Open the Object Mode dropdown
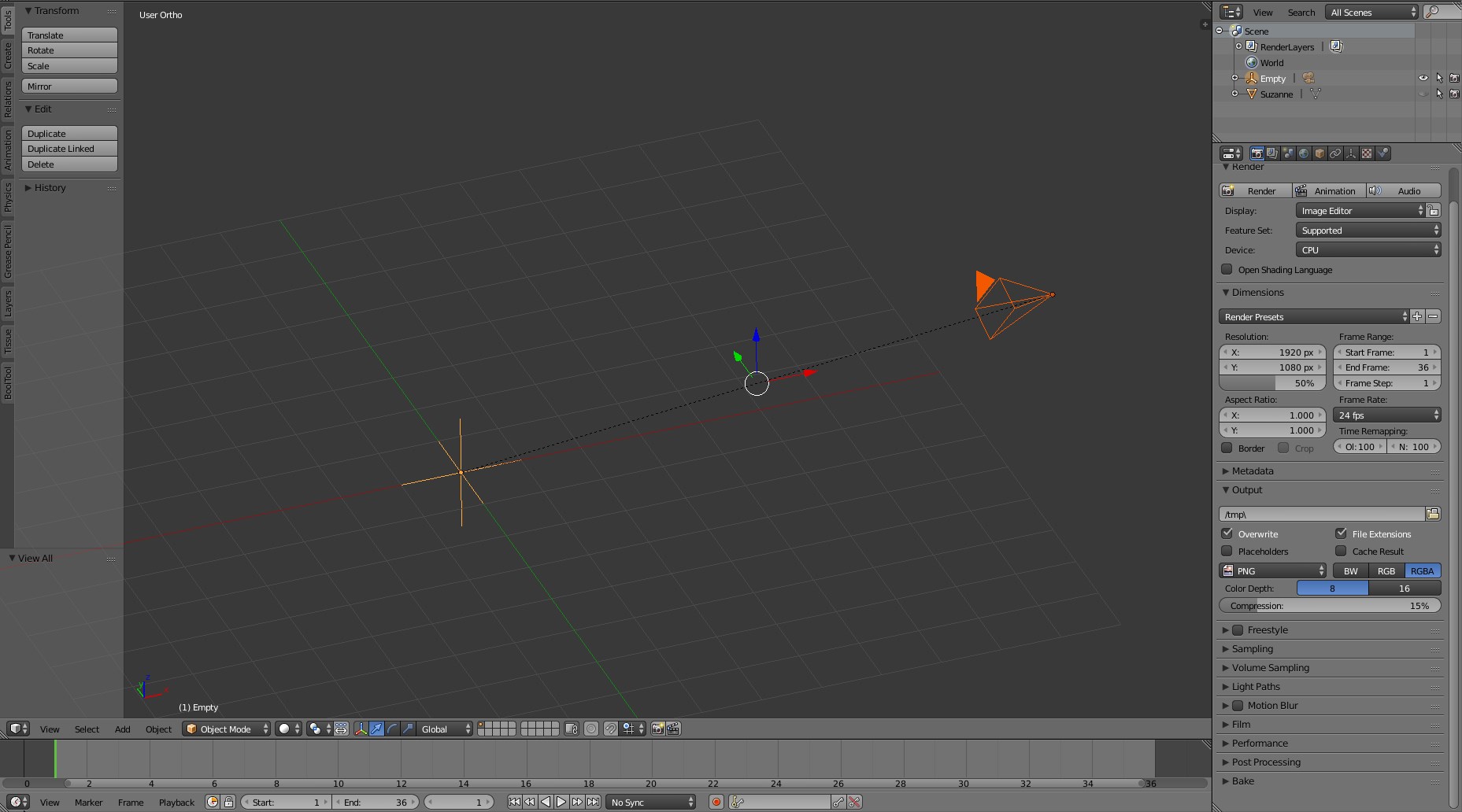Image resolution: width=1462 pixels, height=812 pixels. (226, 729)
